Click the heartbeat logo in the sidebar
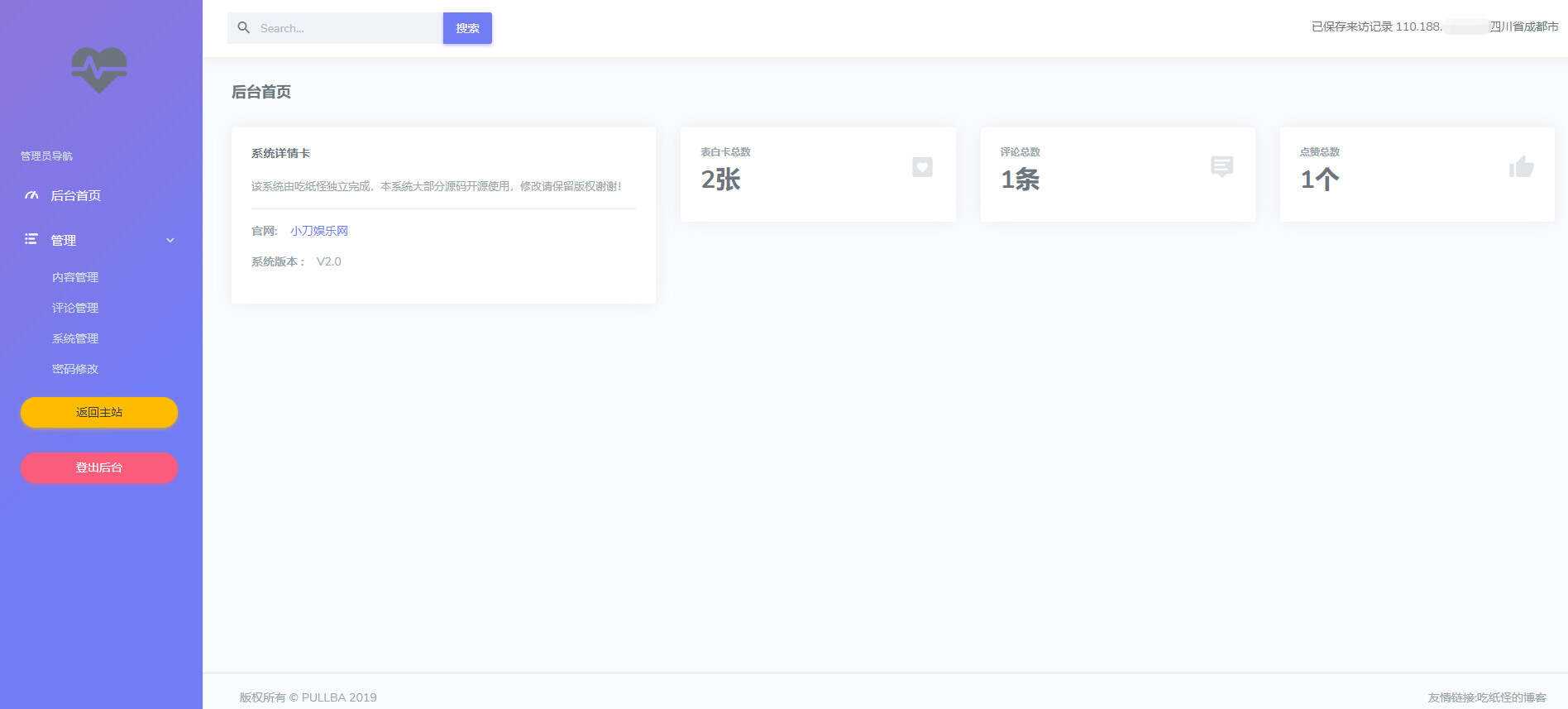 pyautogui.click(x=99, y=69)
